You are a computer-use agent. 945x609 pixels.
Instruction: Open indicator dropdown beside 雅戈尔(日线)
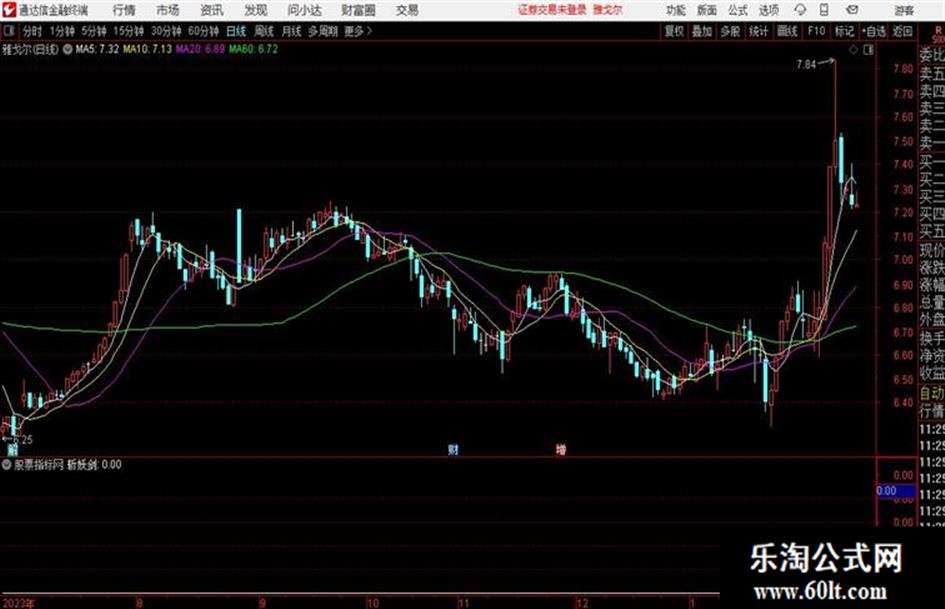(x=68, y=49)
